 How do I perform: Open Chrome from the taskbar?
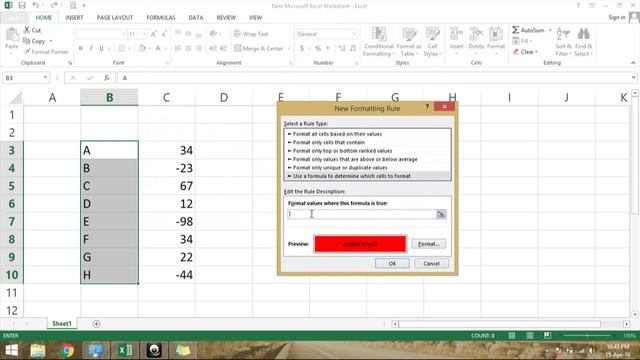tap(67, 351)
